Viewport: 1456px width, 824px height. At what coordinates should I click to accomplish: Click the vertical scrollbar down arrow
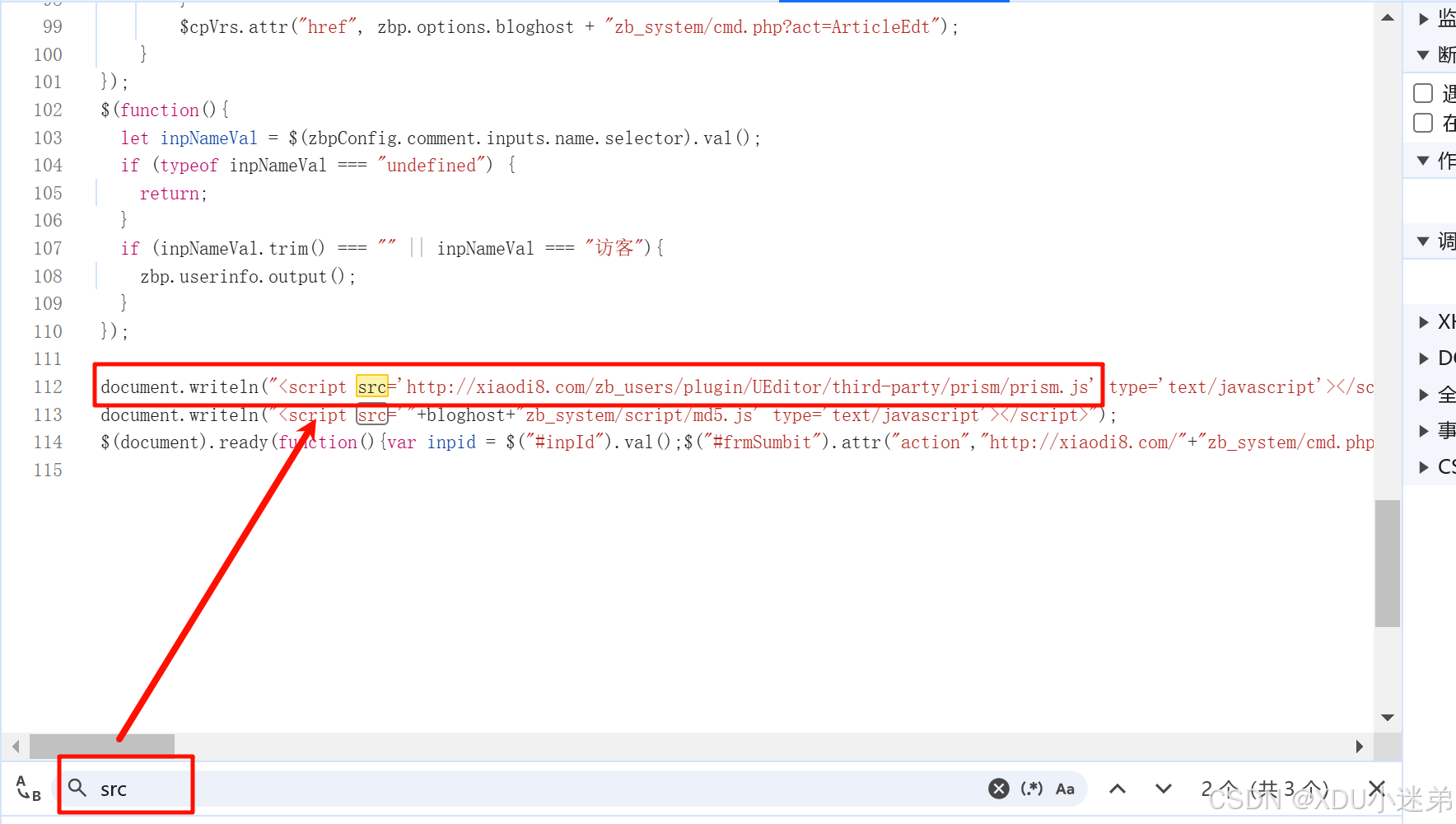coord(1388,717)
